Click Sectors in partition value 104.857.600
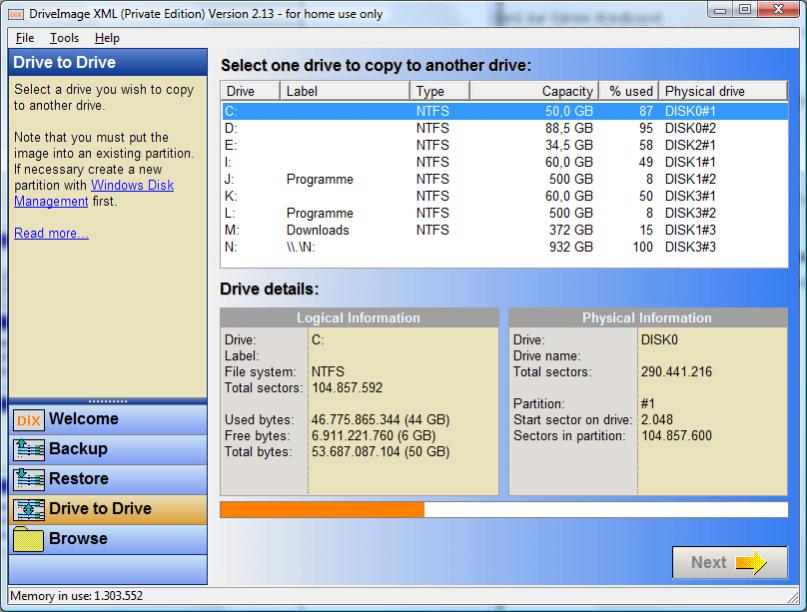Image resolution: width=807 pixels, height=612 pixels. point(676,436)
